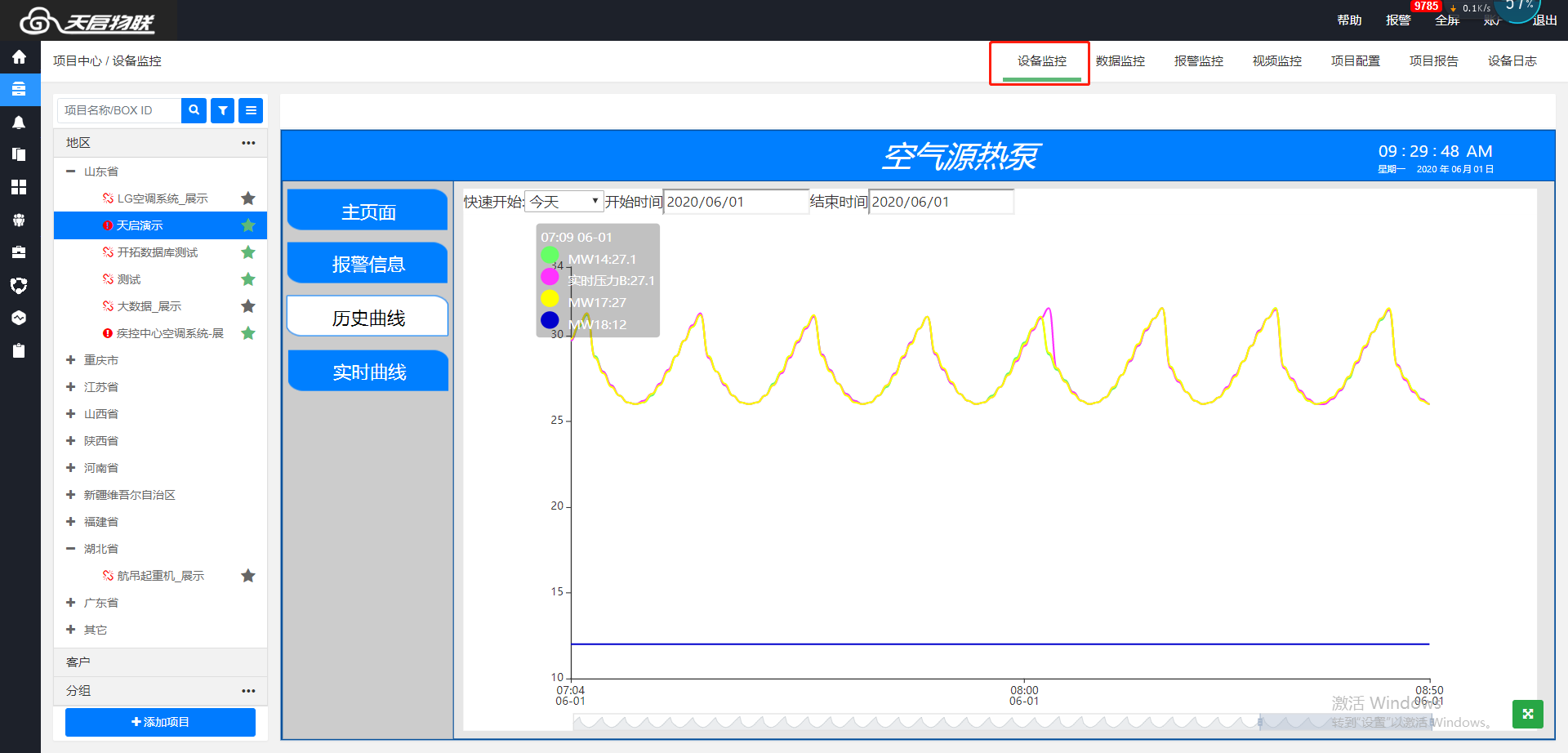Image resolution: width=1568 pixels, height=753 pixels.
Task: Click the 报警 link in header
Action: (x=1398, y=20)
